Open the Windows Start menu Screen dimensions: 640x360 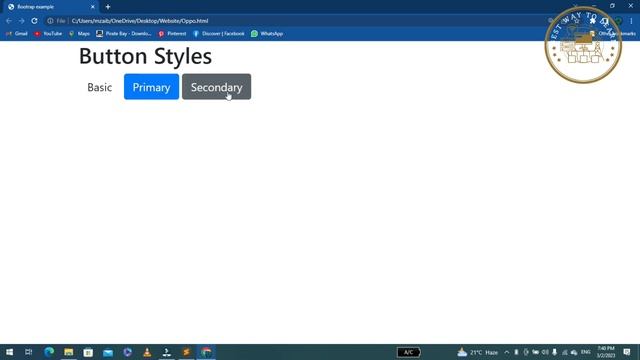9,352
